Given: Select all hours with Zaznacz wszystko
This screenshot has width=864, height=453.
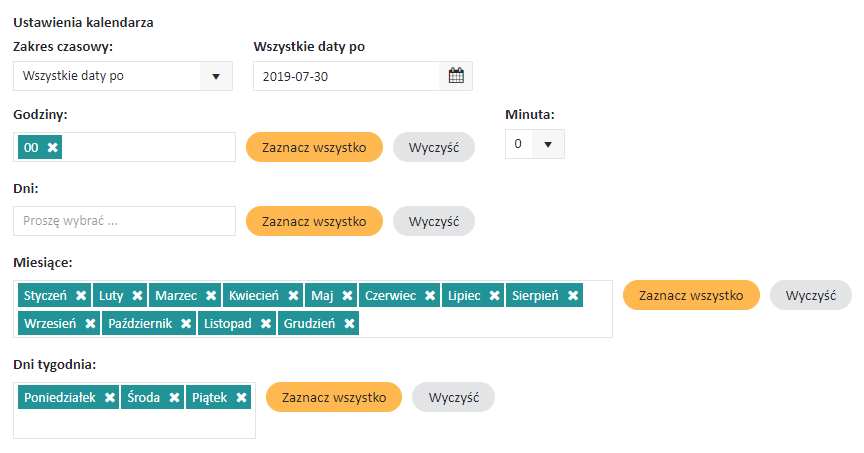Looking at the screenshot, I should (x=314, y=147).
